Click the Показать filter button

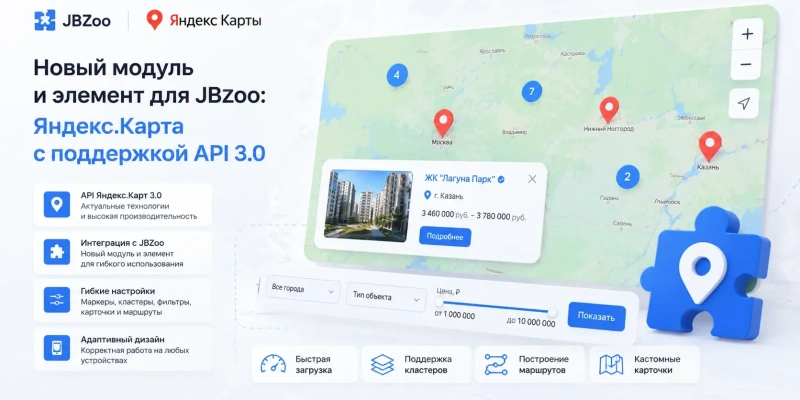[596, 317]
